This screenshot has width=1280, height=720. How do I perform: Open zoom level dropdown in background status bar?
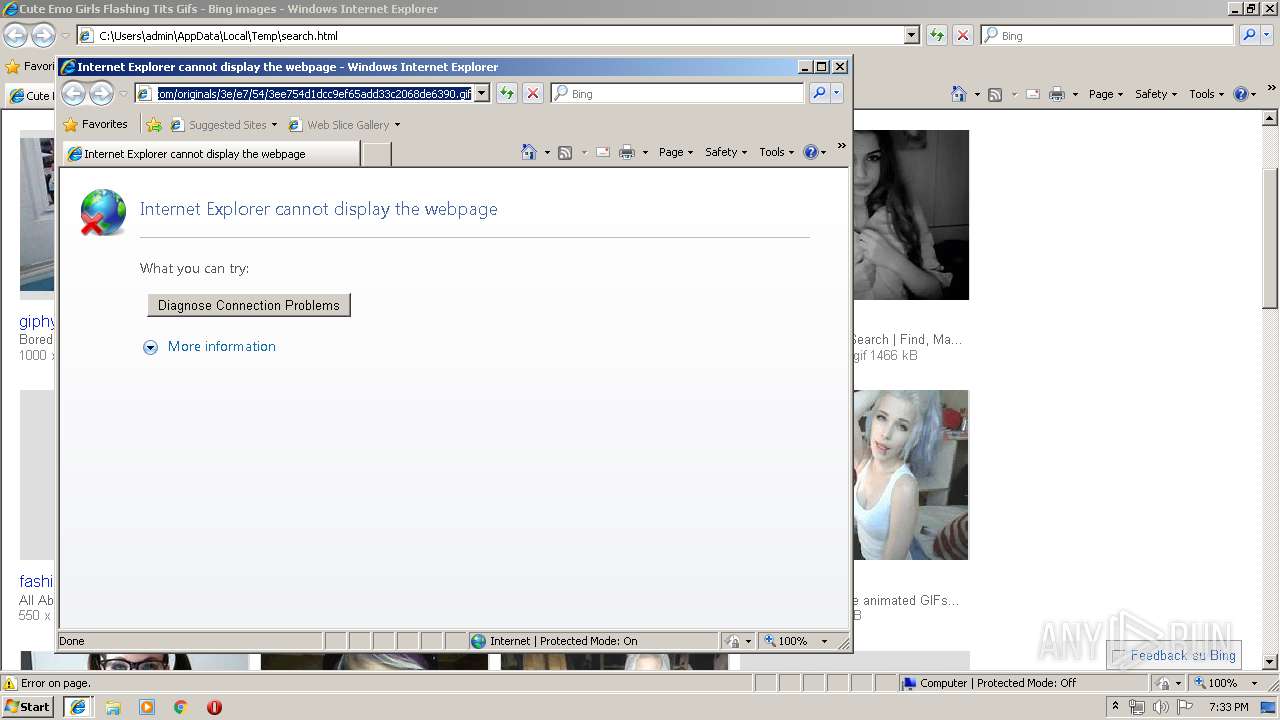(1254, 683)
